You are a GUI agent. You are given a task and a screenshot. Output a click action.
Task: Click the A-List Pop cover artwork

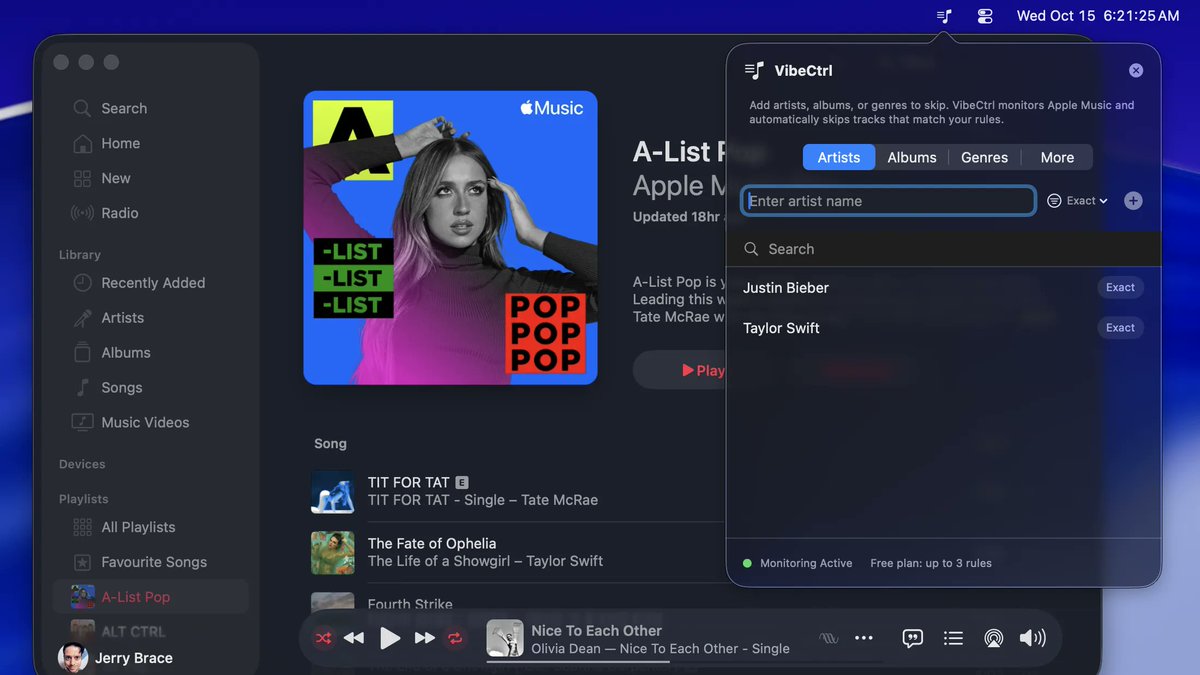[451, 238]
